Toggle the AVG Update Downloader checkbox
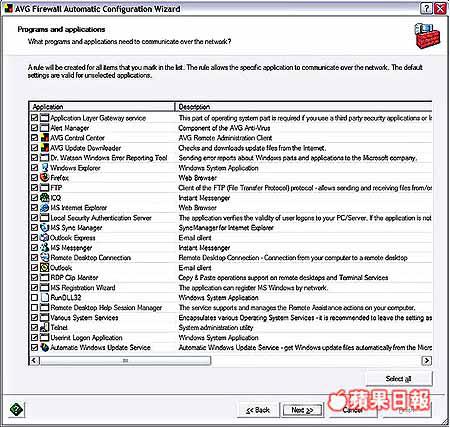450x427 pixels. pos(34,148)
